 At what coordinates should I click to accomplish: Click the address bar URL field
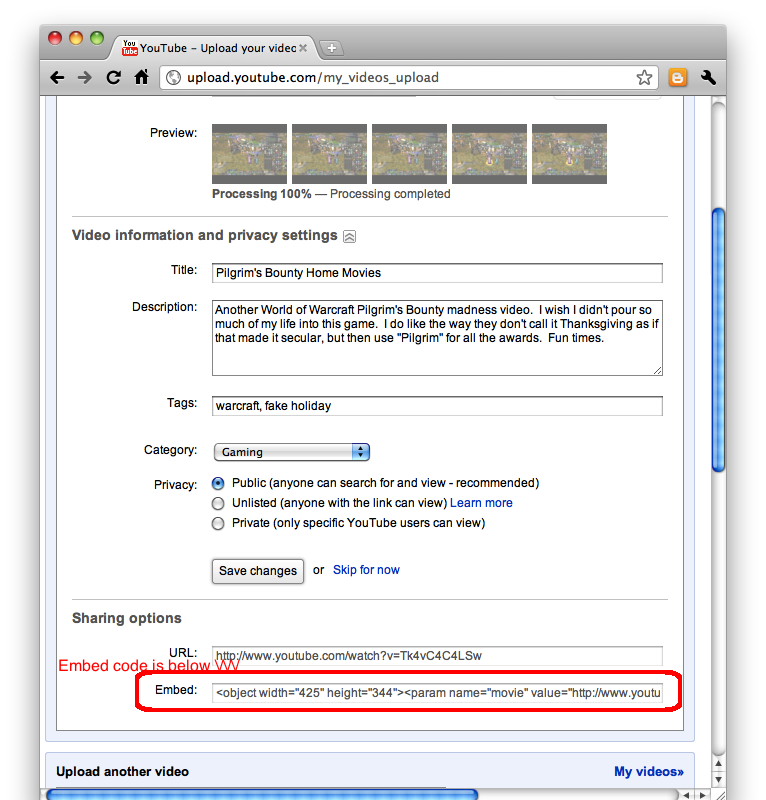[408, 78]
